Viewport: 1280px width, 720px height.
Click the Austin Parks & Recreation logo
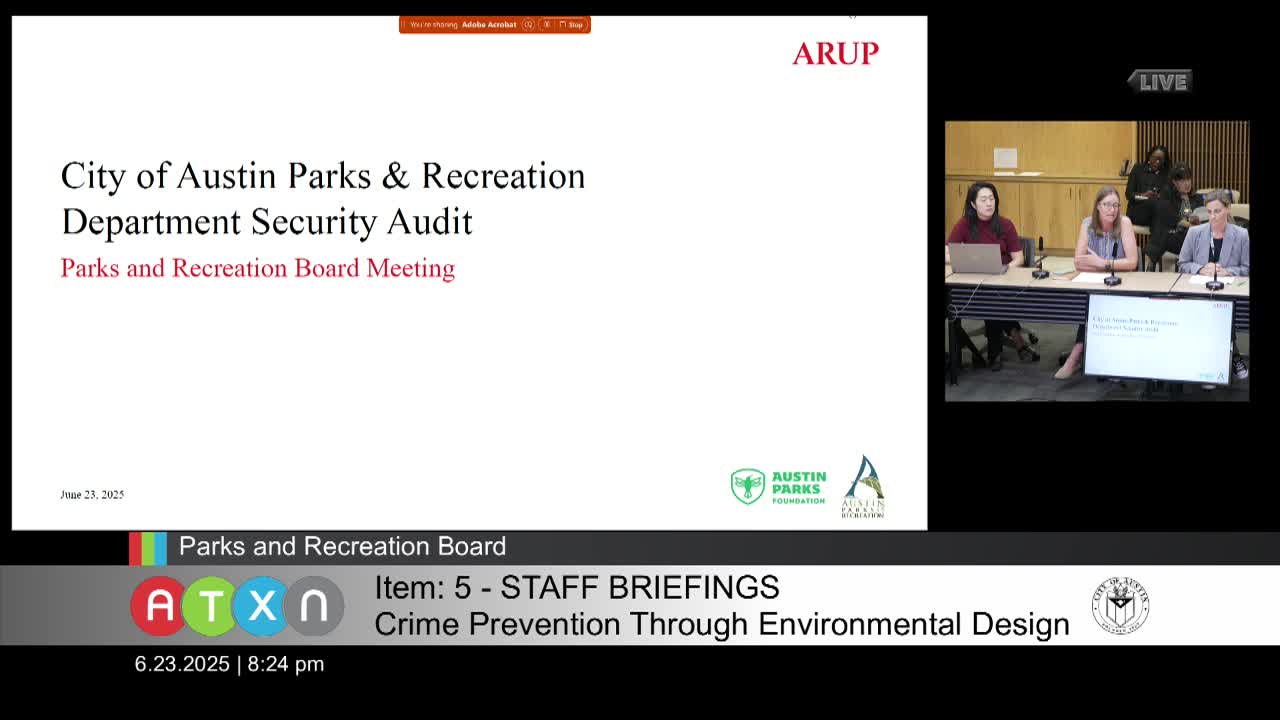pyautogui.click(x=864, y=486)
